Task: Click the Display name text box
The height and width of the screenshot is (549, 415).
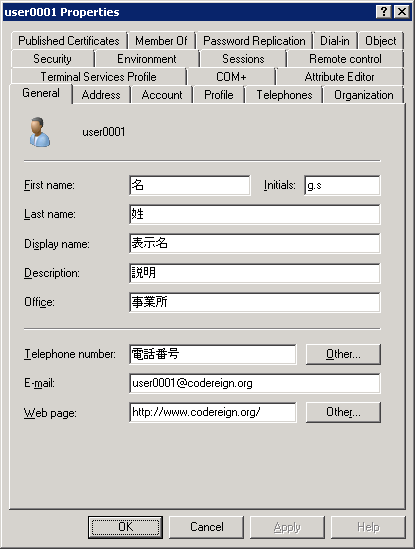Action: [255, 243]
